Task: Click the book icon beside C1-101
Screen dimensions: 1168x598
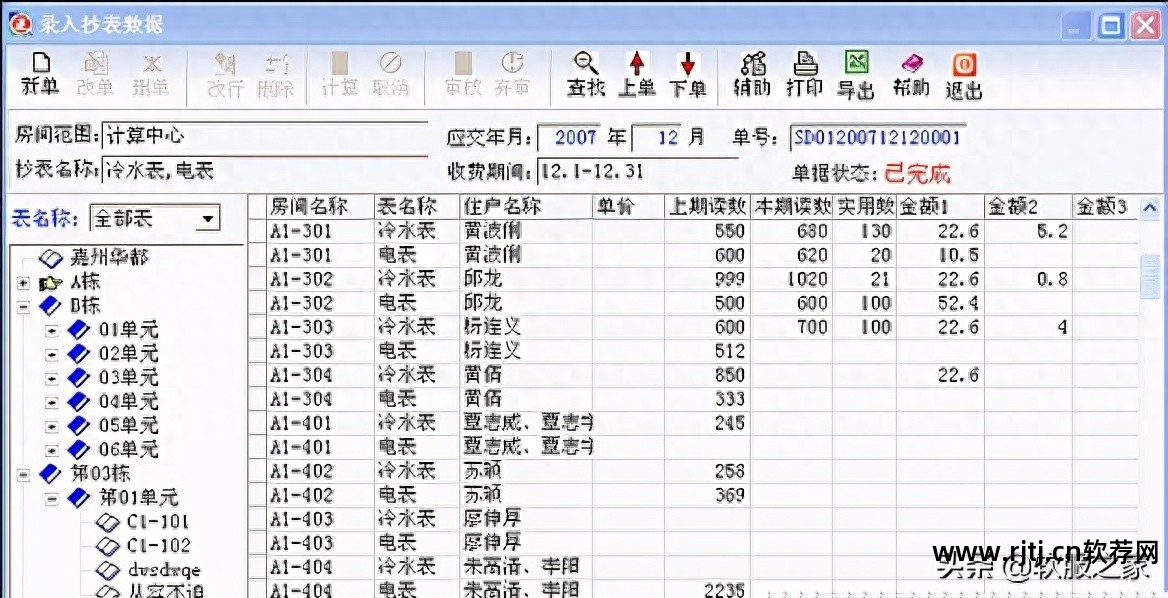Action: click(x=108, y=521)
